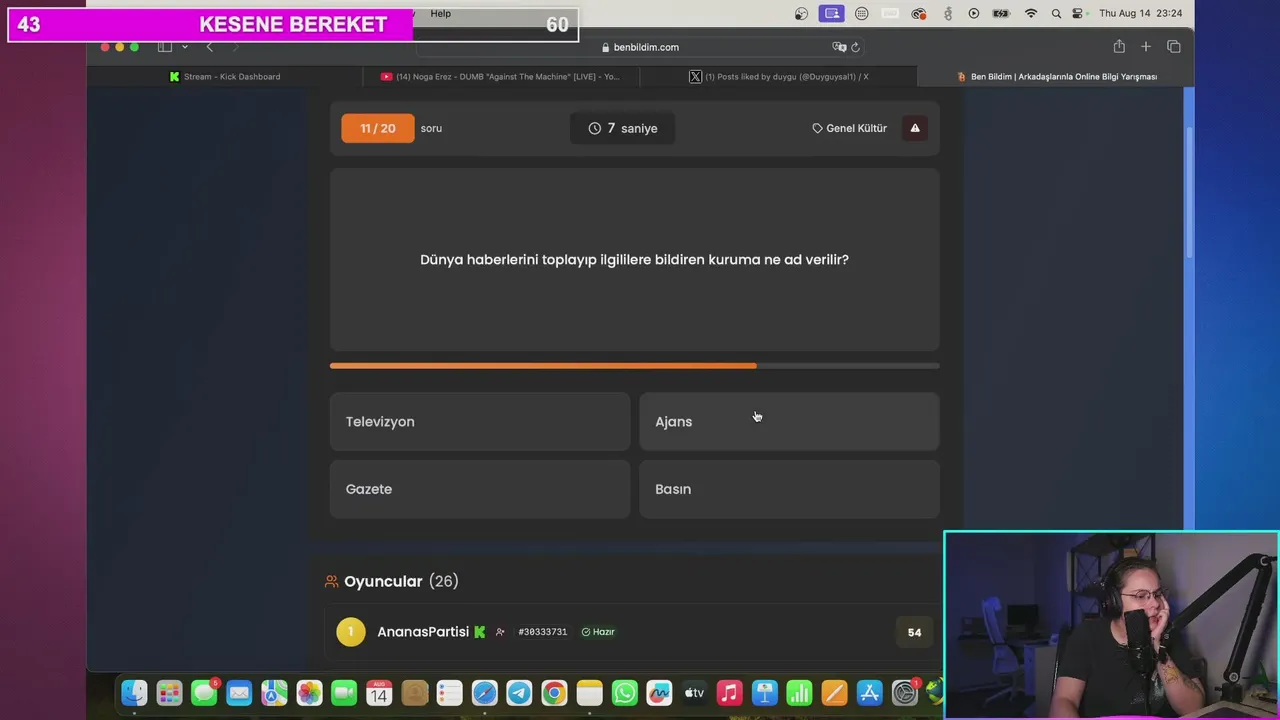
Task: Select the Ben Bildim quiz tab
Action: (x=1056, y=76)
